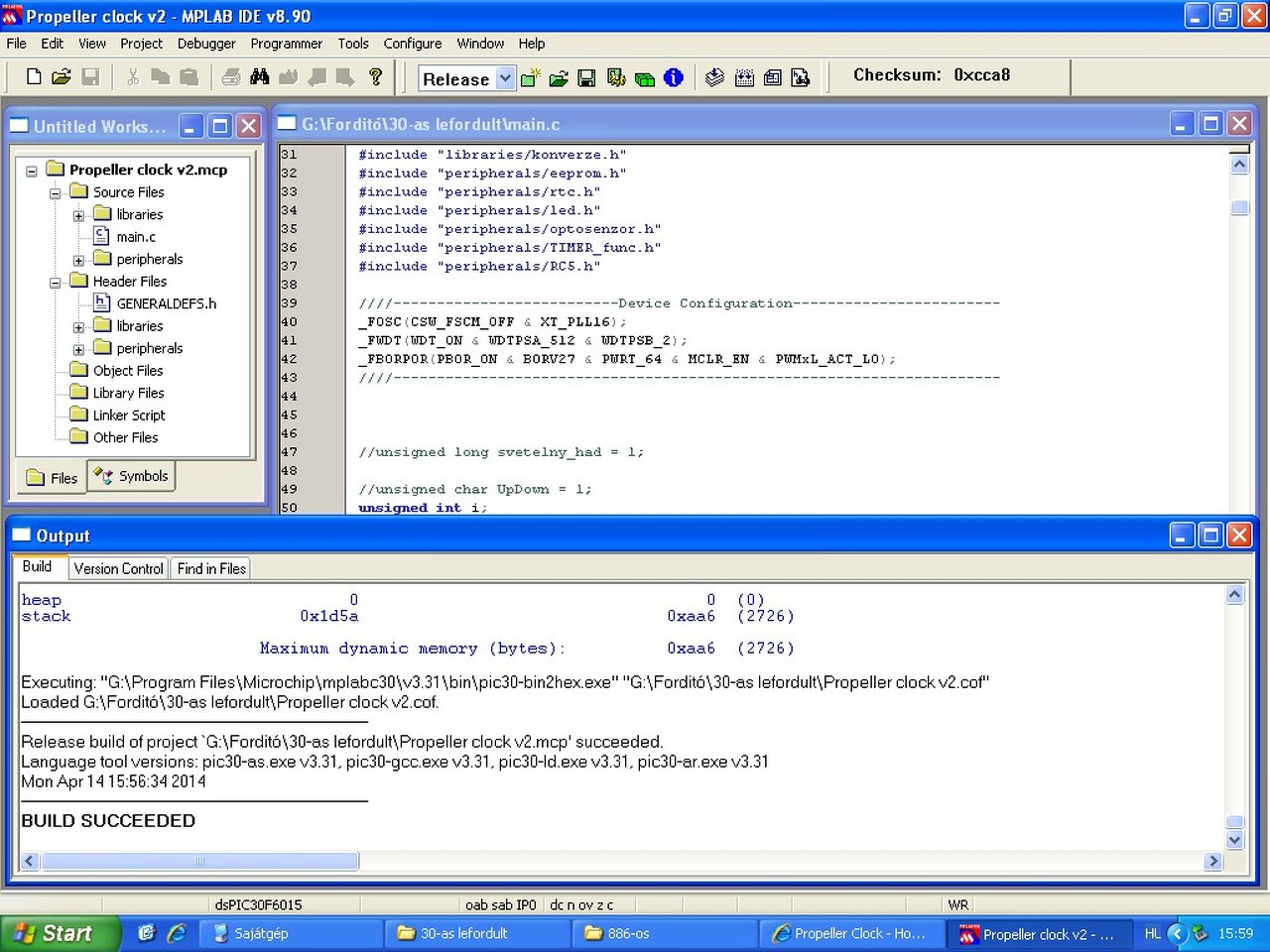The height and width of the screenshot is (952, 1270).
Task: Click the Build All icon
Action: pyautogui.click(x=744, y=78)
